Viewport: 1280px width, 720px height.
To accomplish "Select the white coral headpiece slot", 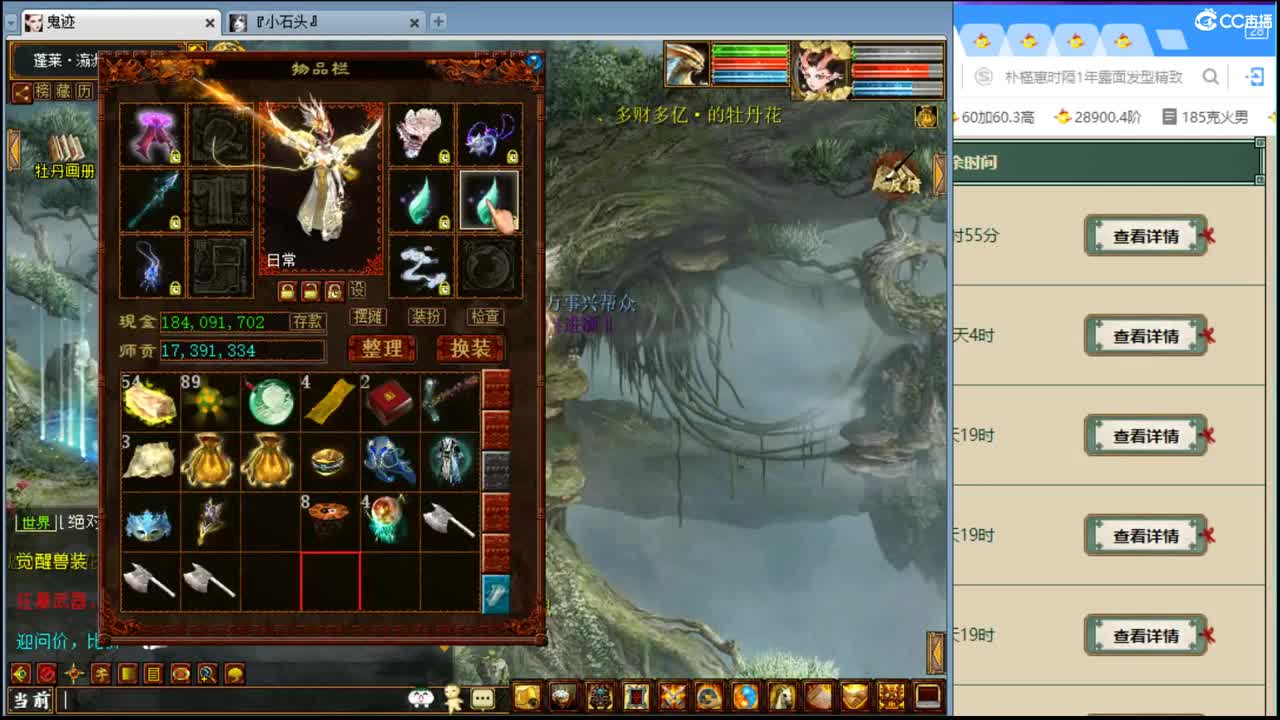I will [421, 134].
